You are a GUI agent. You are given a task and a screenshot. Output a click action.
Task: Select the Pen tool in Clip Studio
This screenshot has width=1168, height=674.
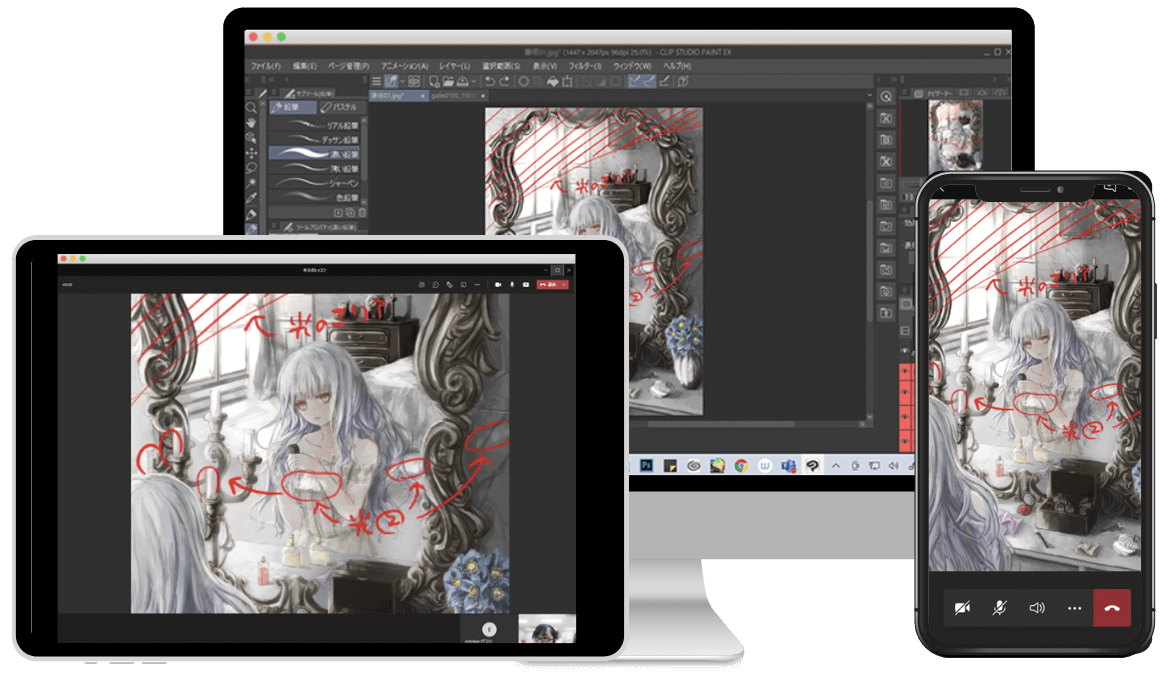pos(251,214)
